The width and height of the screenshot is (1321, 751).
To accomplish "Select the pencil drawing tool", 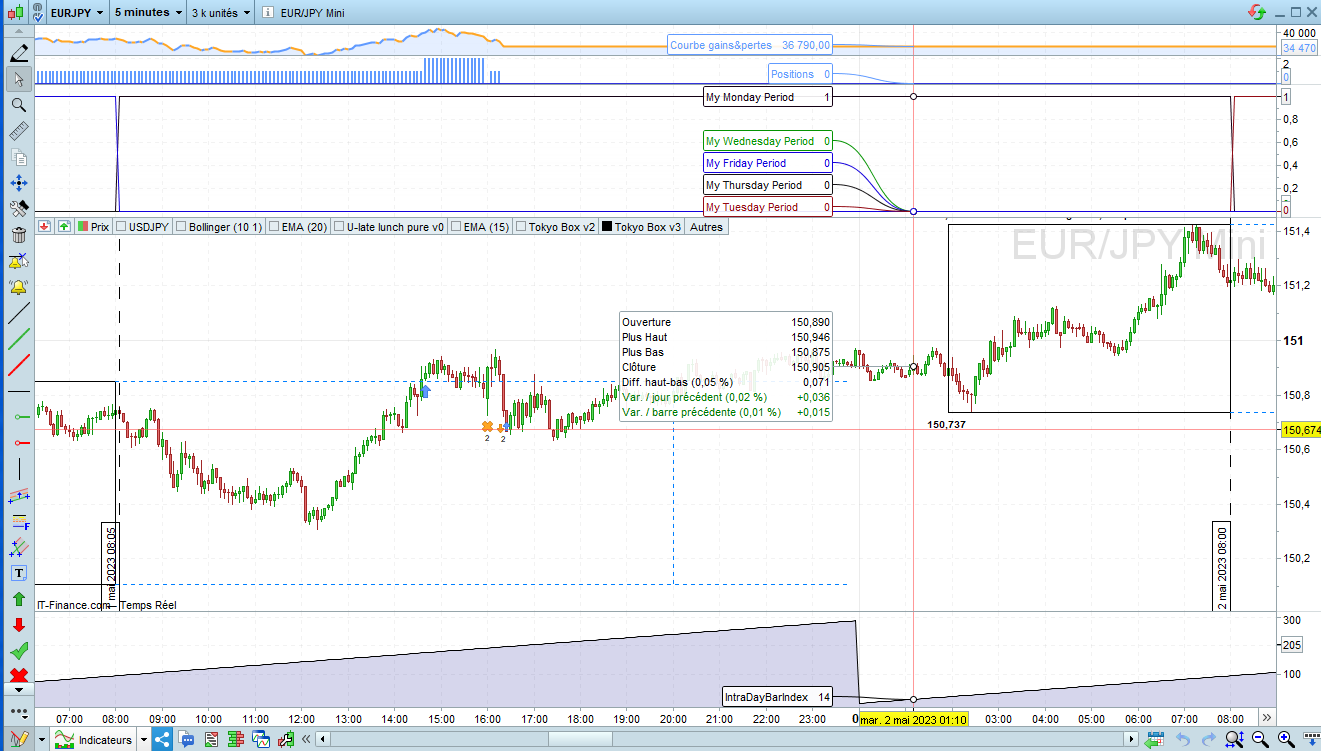I will click(18, 53).
